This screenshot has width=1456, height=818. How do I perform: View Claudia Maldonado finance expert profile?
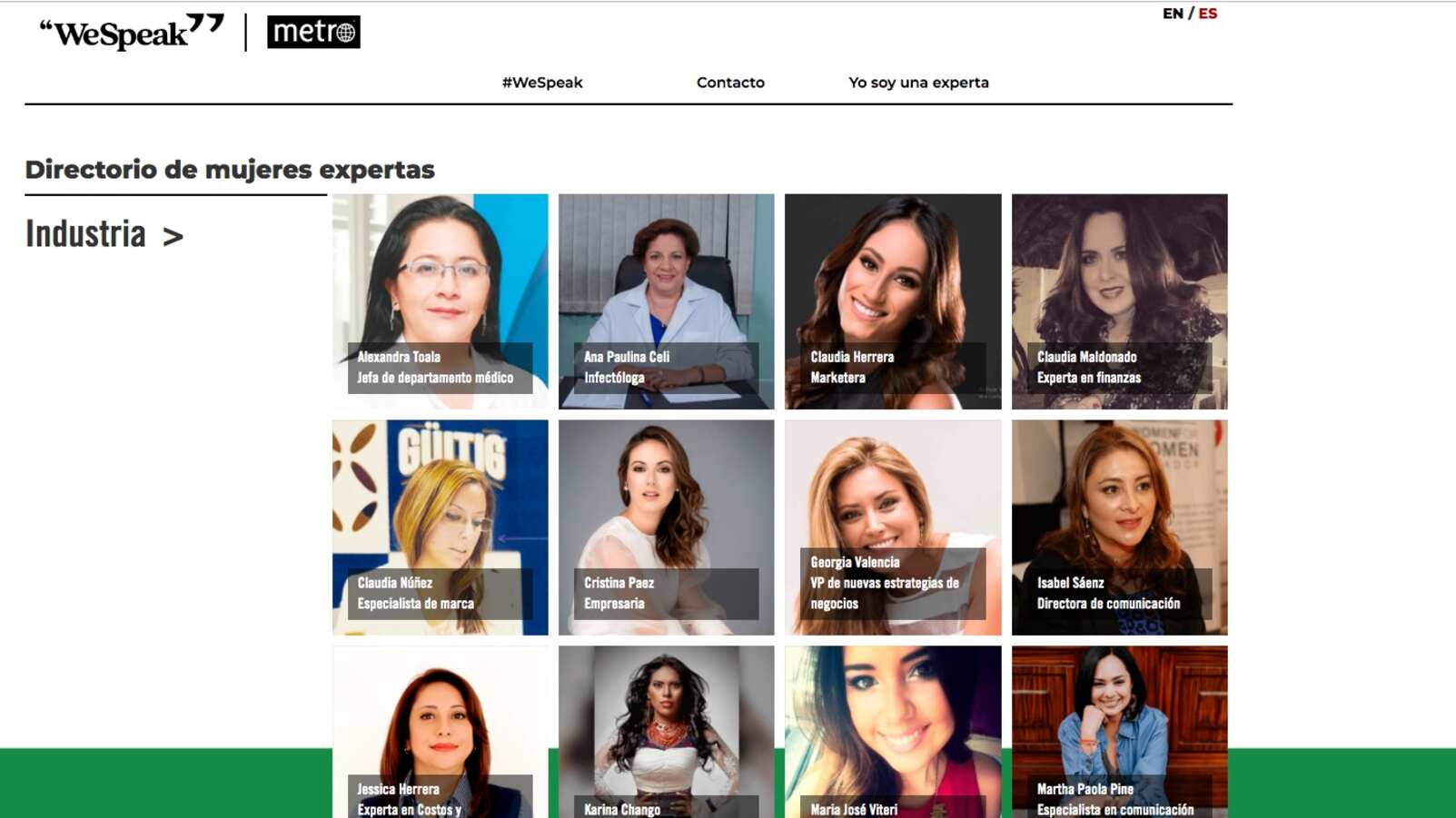[1120, 301]
